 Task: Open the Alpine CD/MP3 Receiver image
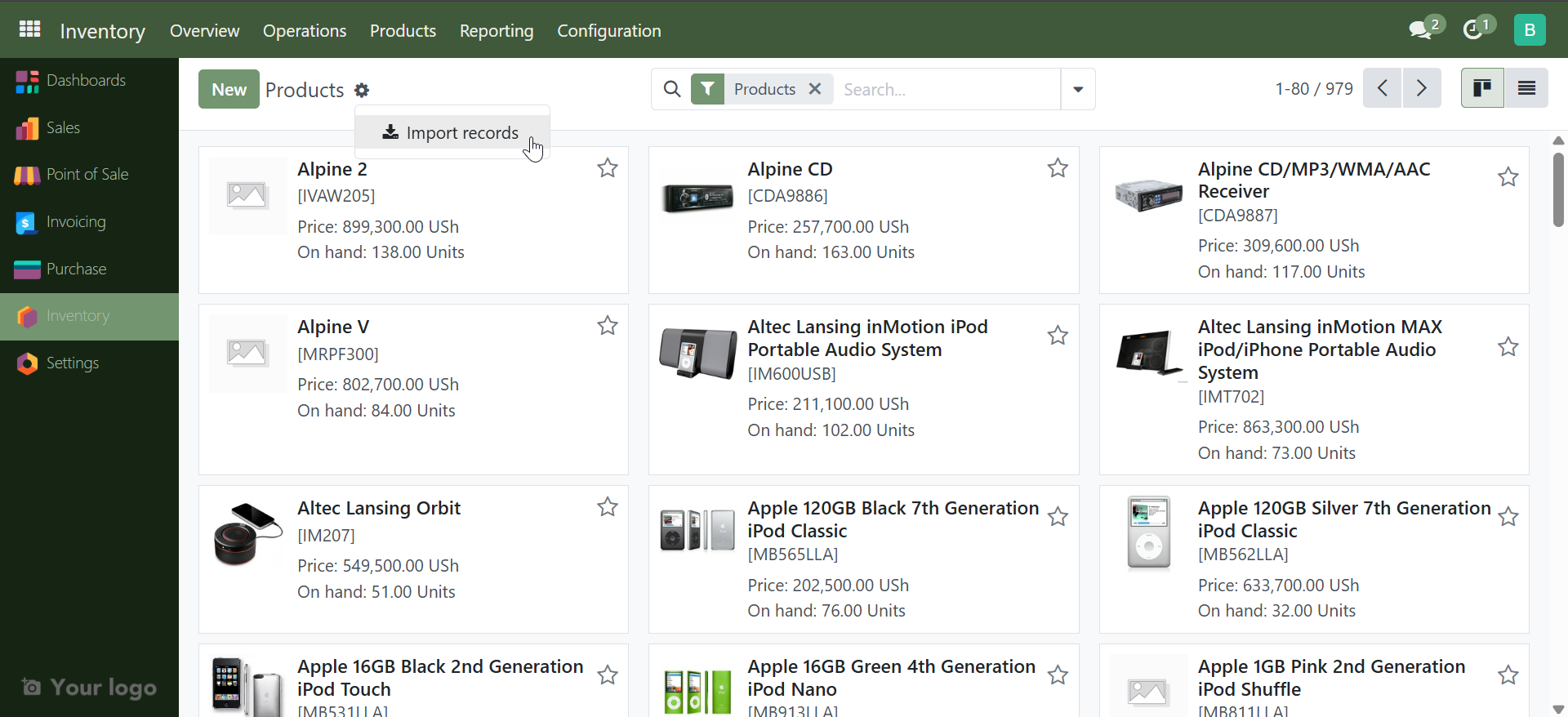pyautogui.click(x=1148, y=195)
